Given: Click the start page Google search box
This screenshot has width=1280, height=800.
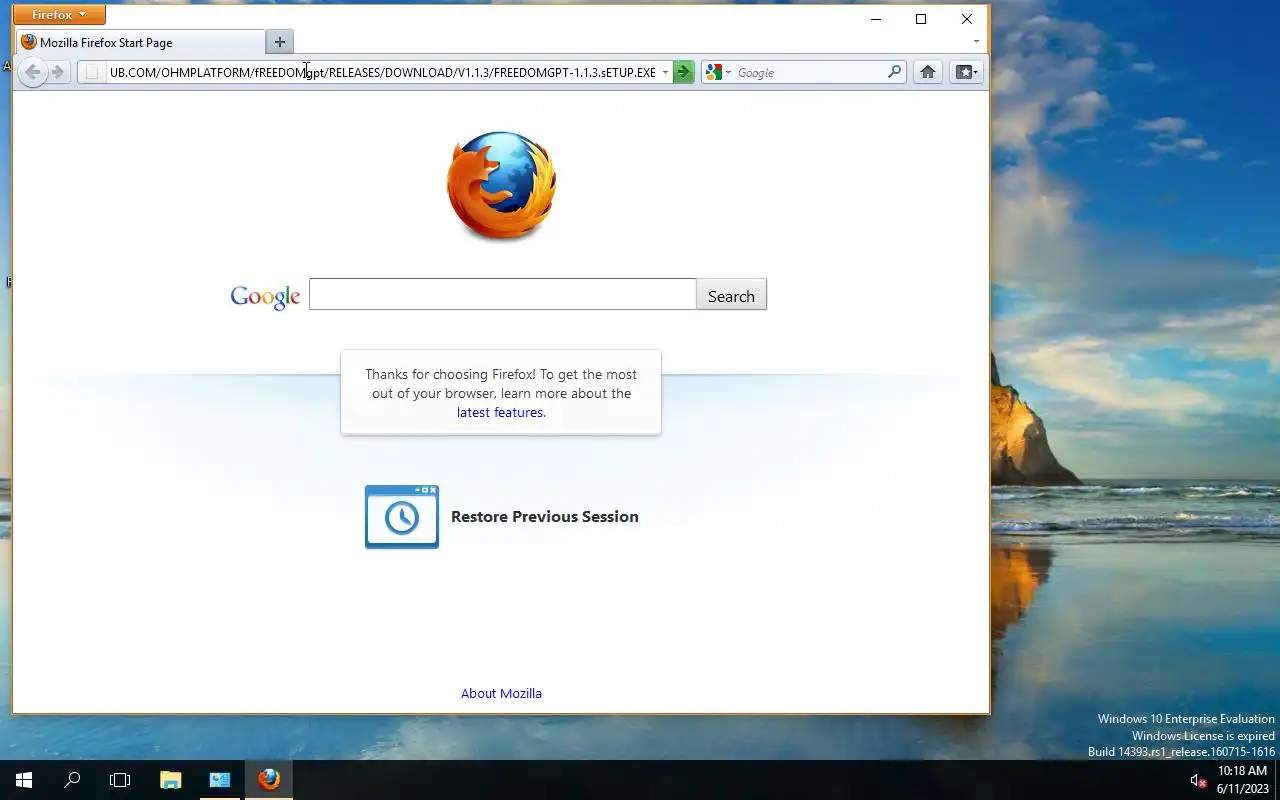Looking at the screenshot, I should pyautogui.click(x=502, y=294).
